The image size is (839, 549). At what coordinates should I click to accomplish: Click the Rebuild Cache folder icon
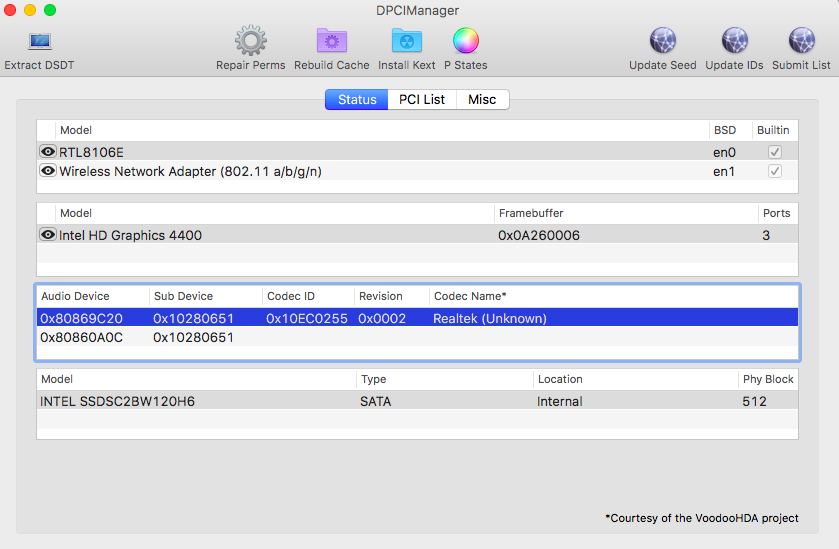click(x=332, y=41)
